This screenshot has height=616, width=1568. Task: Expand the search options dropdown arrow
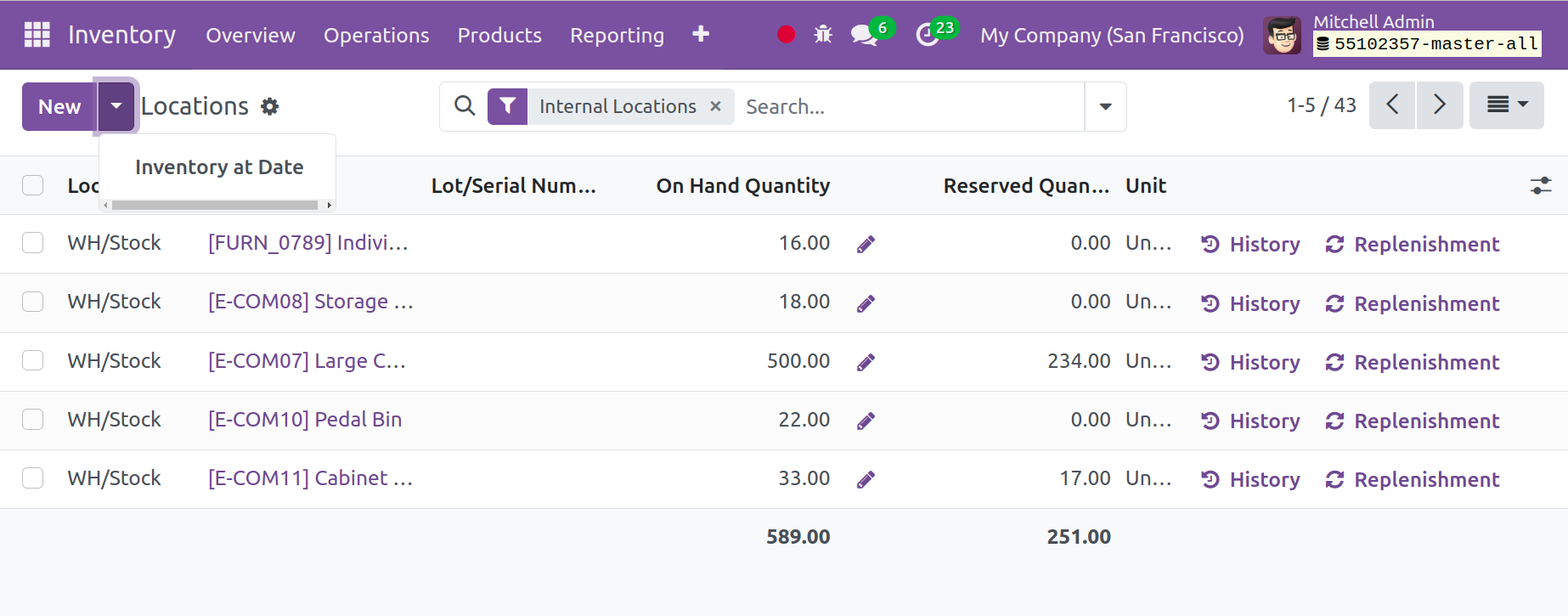(1105, 107)
